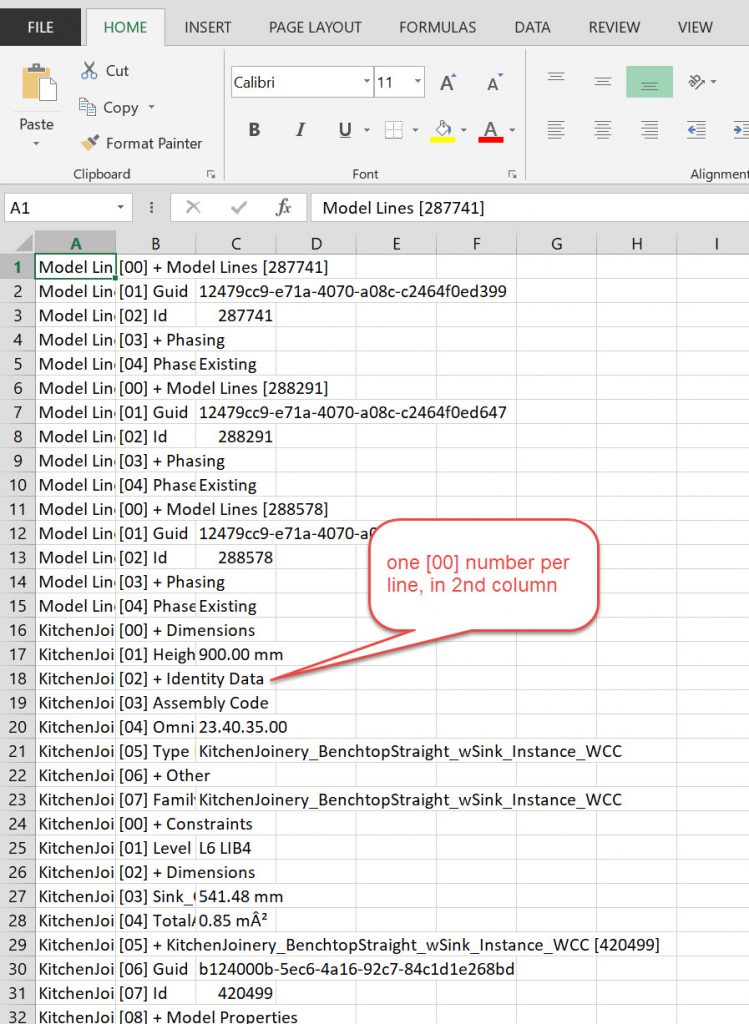
Task: Toggle Italic formatting
Action: [x=300, y=130]
